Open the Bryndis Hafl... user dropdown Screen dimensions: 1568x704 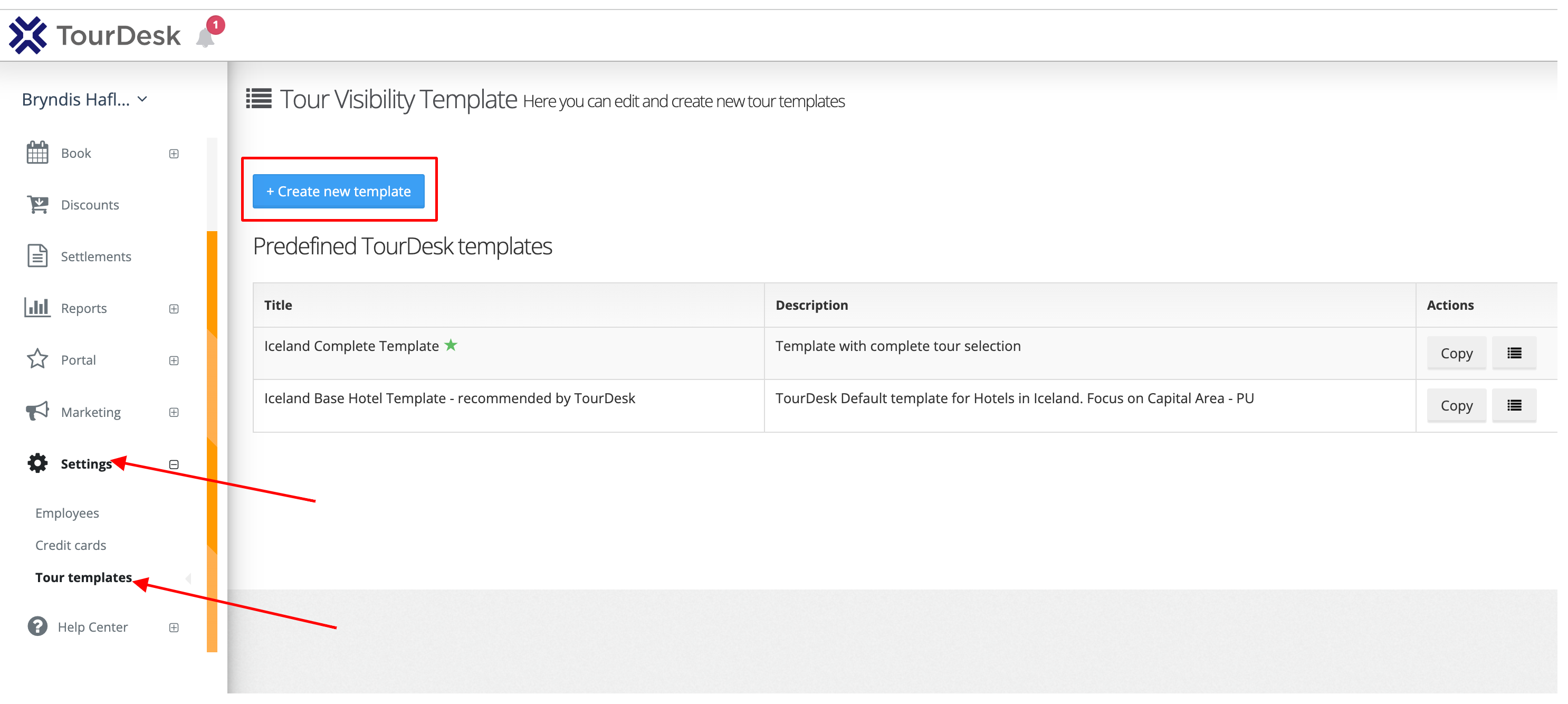click(x=84, y=99)
